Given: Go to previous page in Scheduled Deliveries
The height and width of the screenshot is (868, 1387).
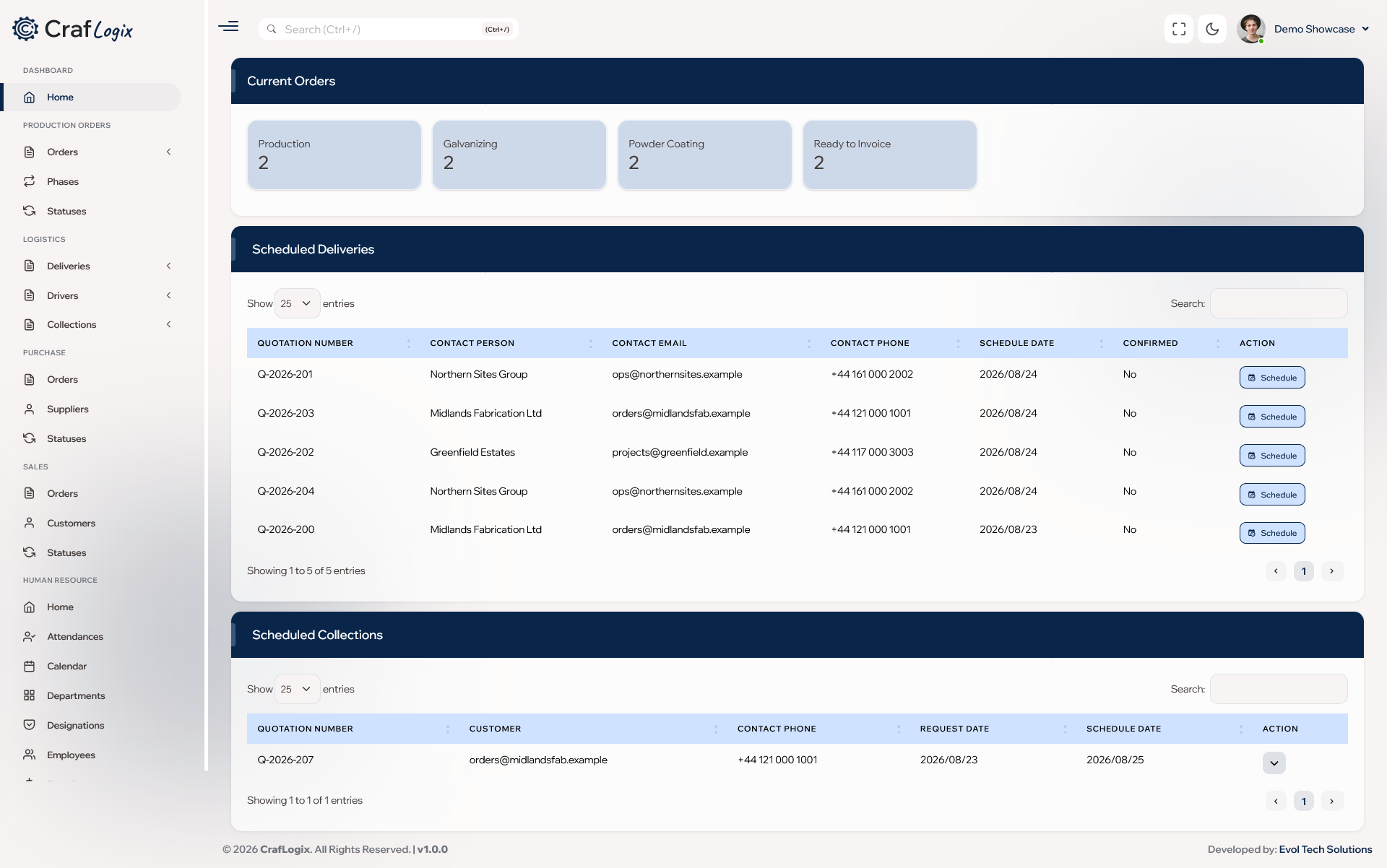Looking at the screenshot, I should pyautogui.click(x=1276, y=571).
